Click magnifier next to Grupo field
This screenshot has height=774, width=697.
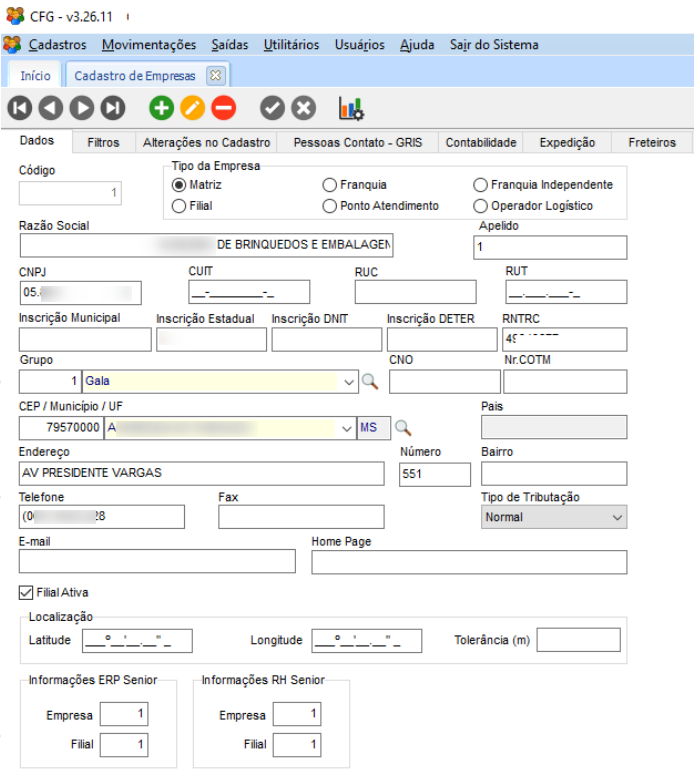click(x=370, y=381)
